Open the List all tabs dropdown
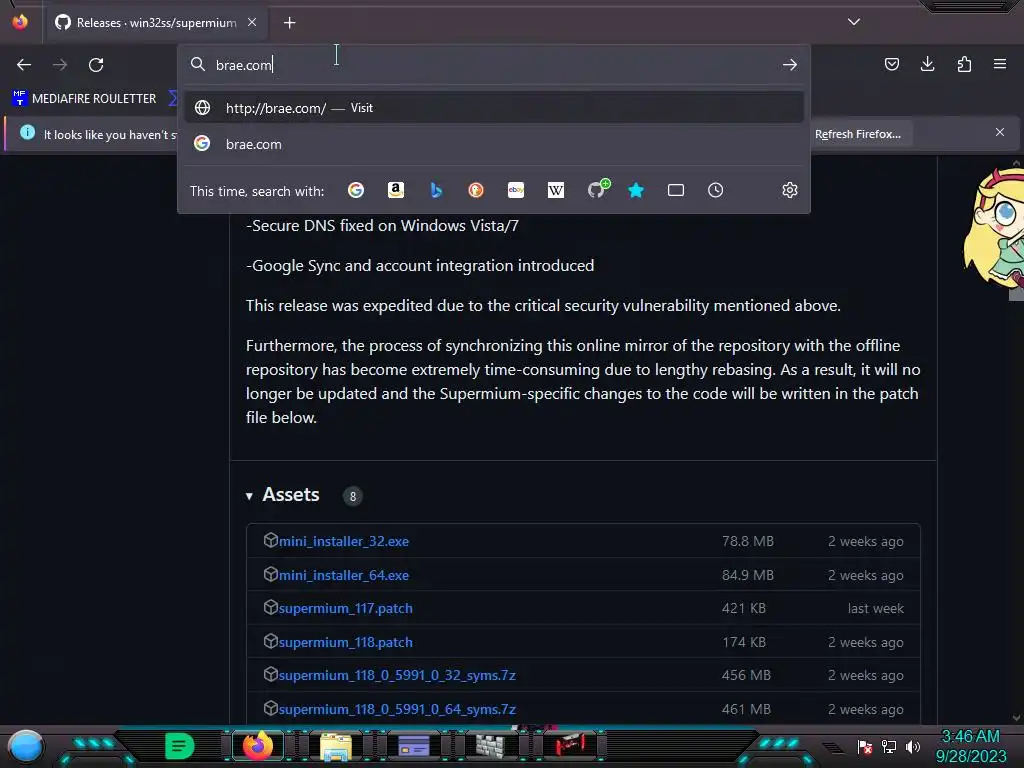The height and width of the screenshot is (768, 1024). coord(854,22)
